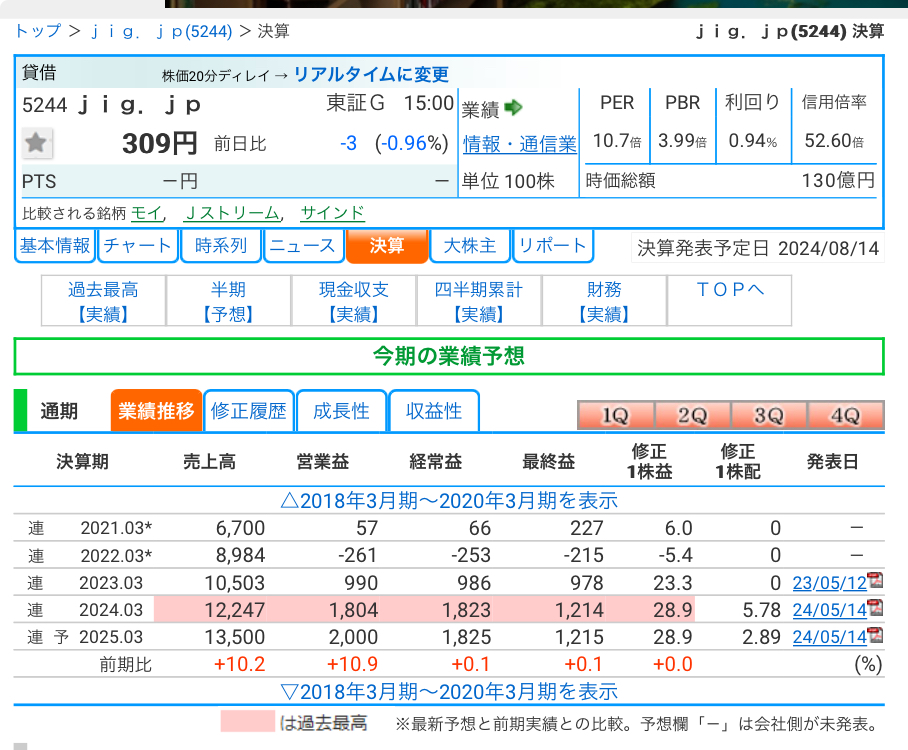This screenshot has height=750, width=908.
Task: Click 前期比 +10.2 sales growth value
Action: tap(240, 664)
